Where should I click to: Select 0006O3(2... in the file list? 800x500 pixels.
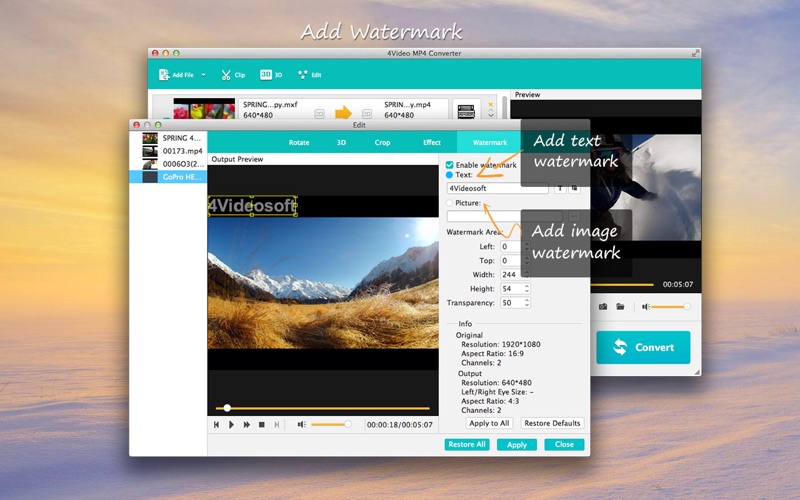point(168,164)
